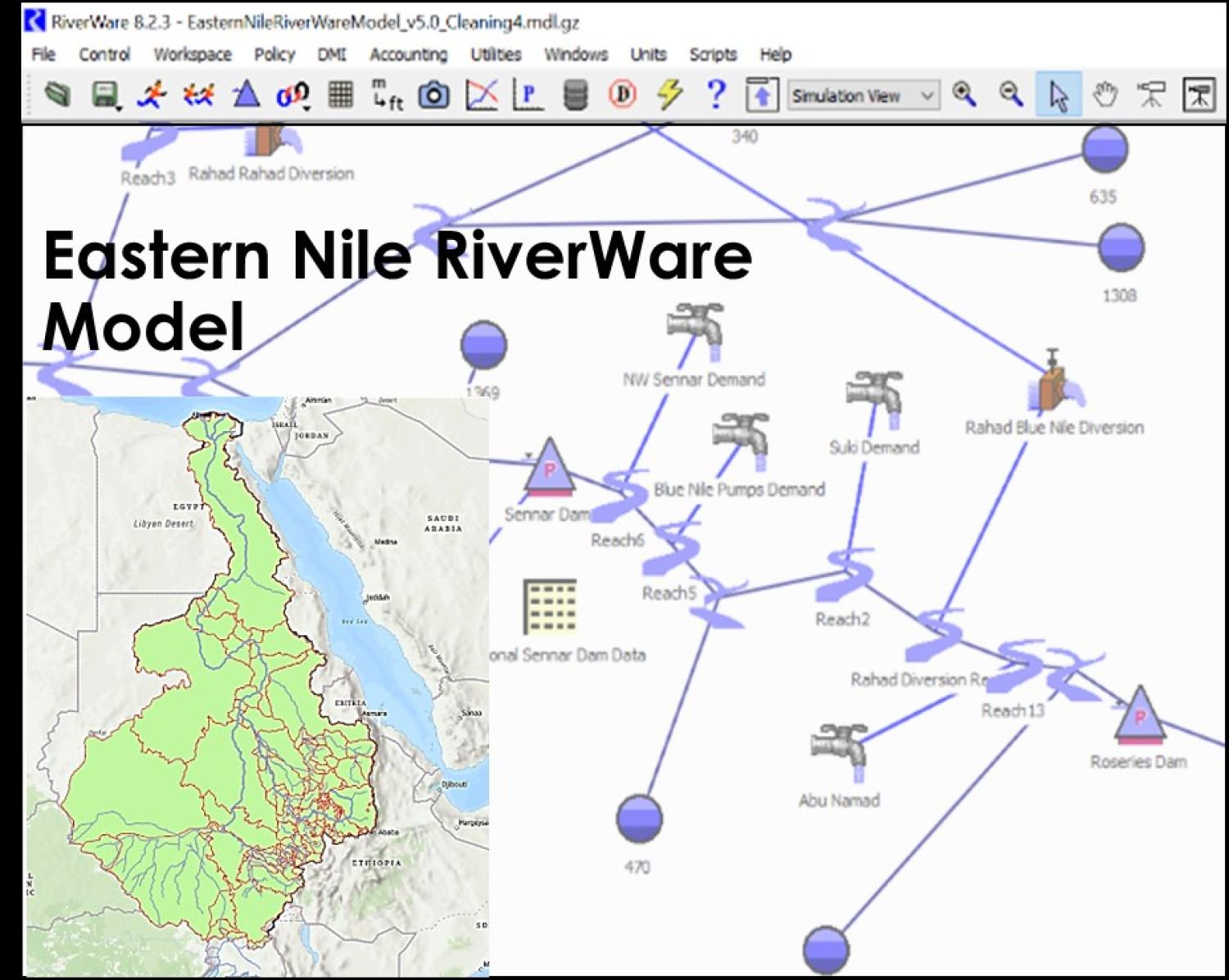Image resolution: width=1229 pixels, height=980 pixels.
Task: Open the Help menu
Action: pyautogui.click(x=775, y=54)
